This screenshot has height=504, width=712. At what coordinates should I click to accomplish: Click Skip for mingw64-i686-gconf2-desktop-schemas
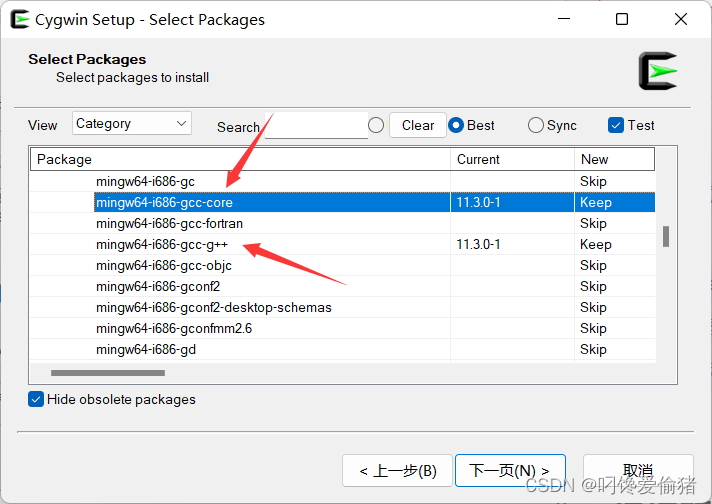tap(593, 307)
